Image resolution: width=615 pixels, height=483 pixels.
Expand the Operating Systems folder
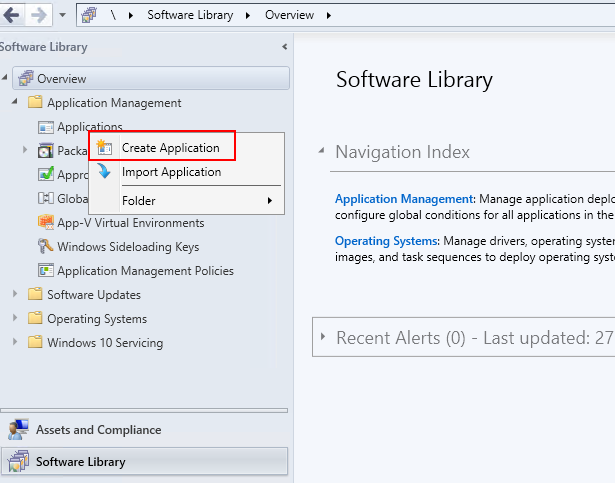click(x=15, y=317)
